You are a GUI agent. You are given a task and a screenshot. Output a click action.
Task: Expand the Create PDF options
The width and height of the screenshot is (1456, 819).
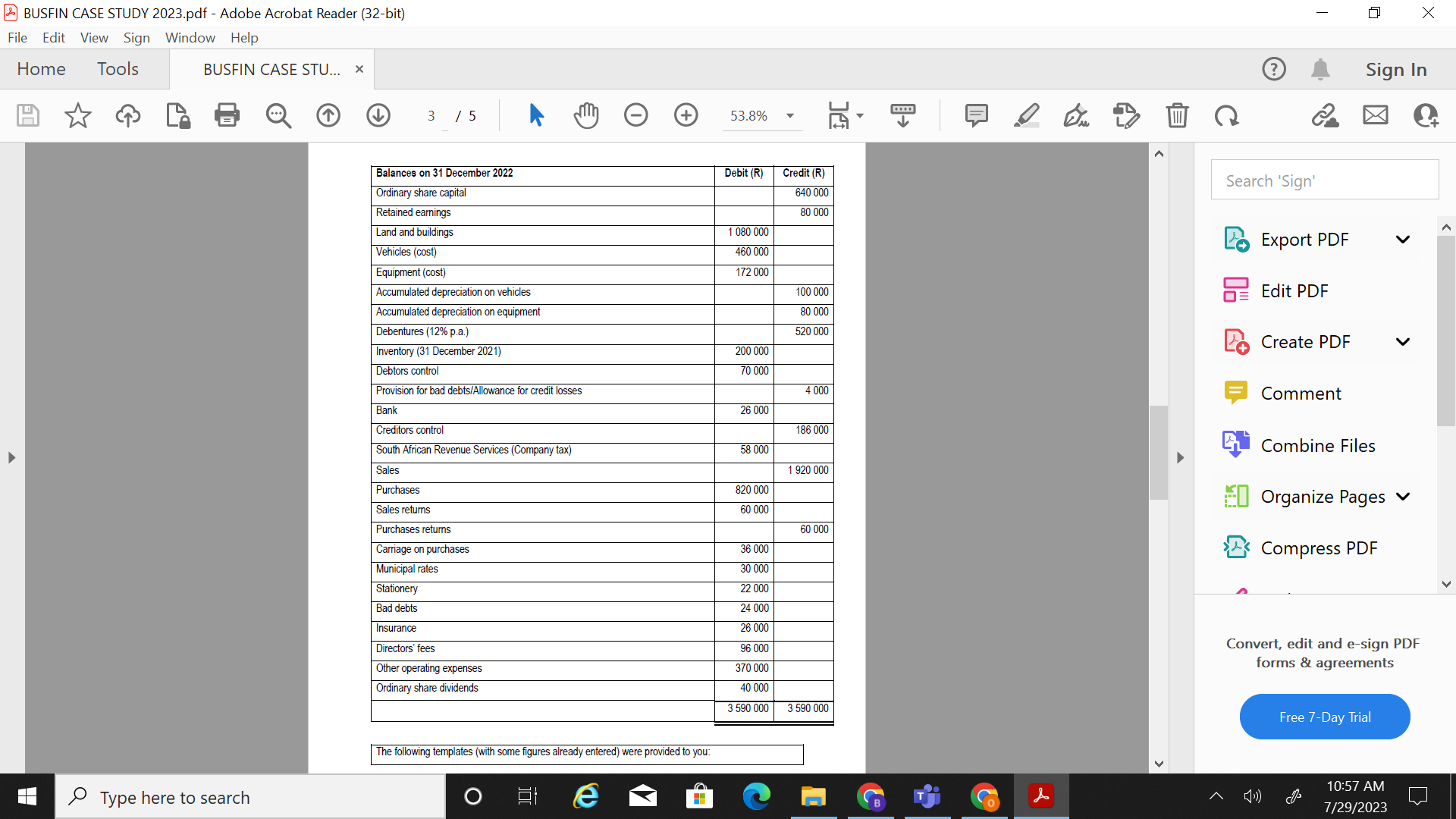[1402, 341]
